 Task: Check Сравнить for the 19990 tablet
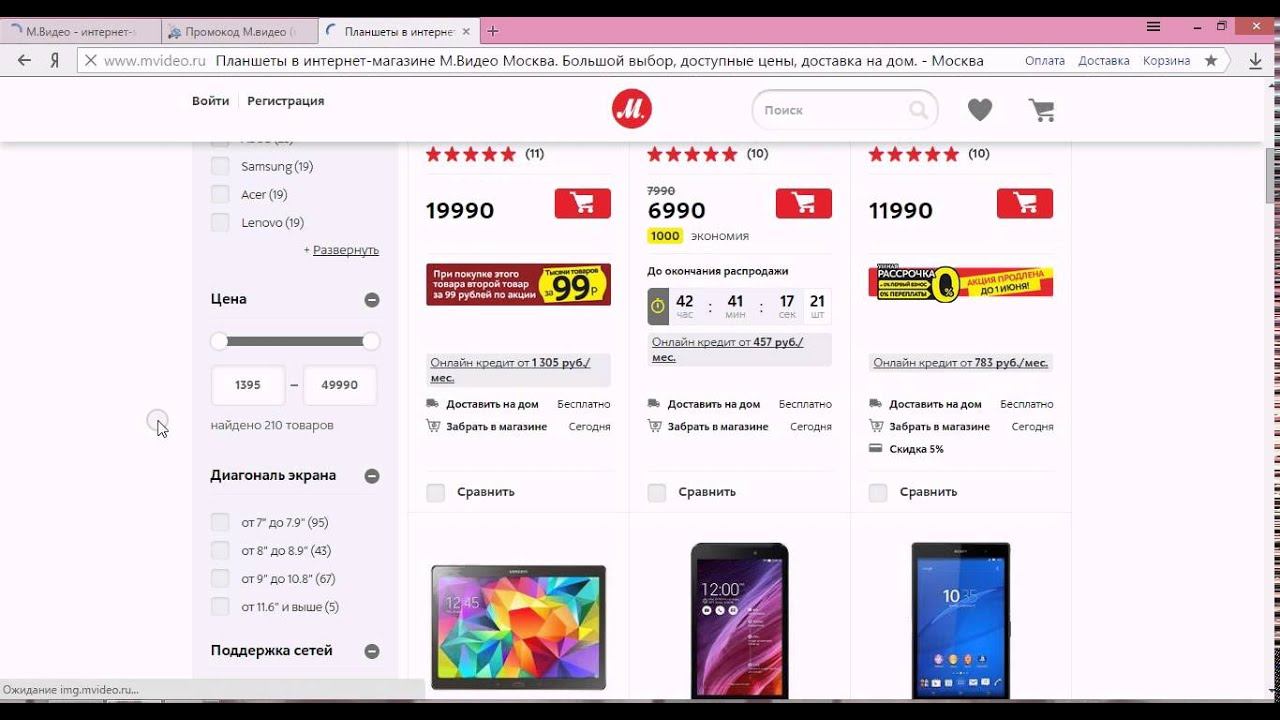click(x=436, y=492)
